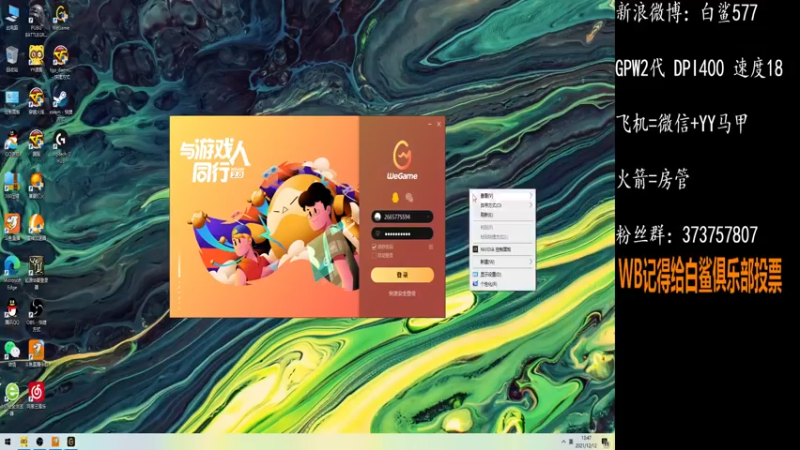Open the taskbar clock and date
Viewport: 800px width, 450px height.
tap(586, 442)
